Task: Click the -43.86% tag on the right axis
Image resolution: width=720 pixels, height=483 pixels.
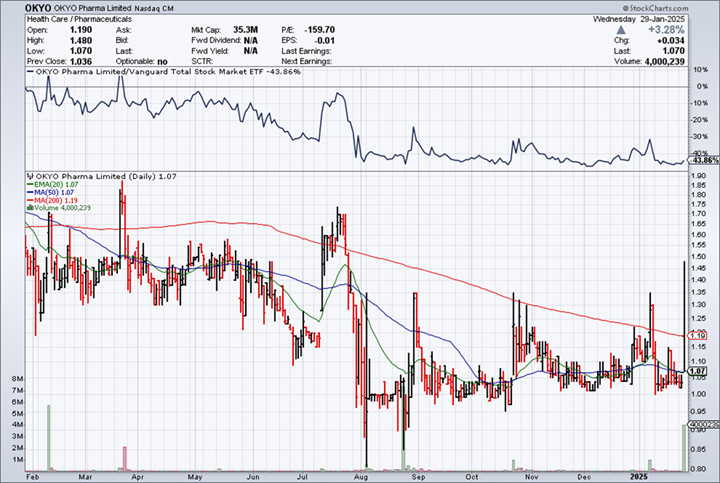Action: pos(704,160)
